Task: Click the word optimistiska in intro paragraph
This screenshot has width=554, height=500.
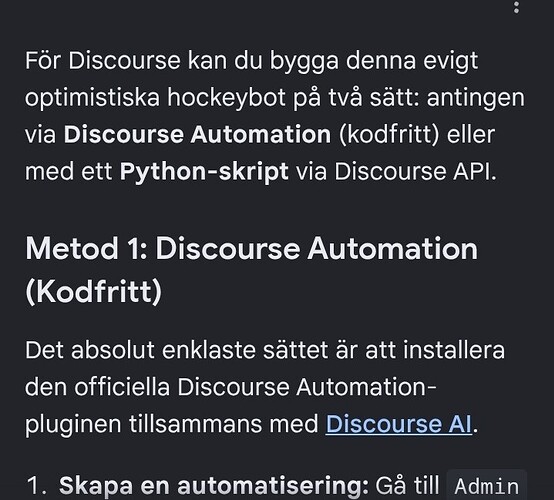Action: point(92,98)
